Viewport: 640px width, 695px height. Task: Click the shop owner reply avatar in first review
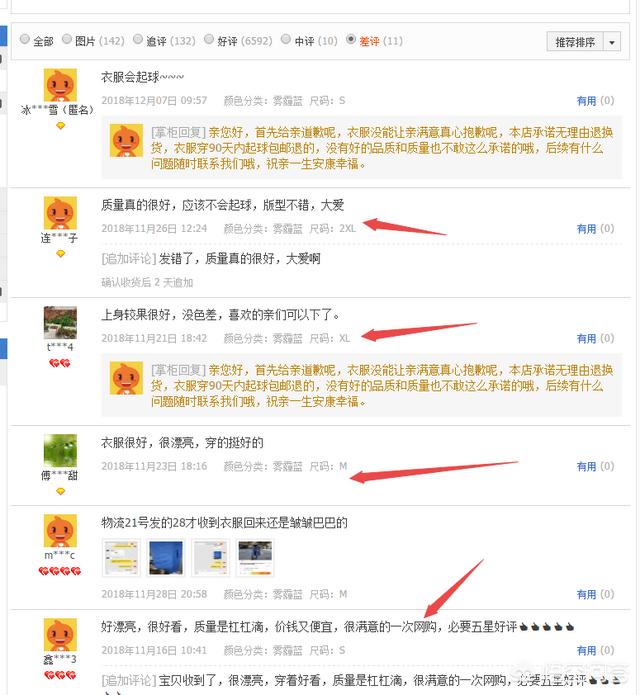(126, 140)
